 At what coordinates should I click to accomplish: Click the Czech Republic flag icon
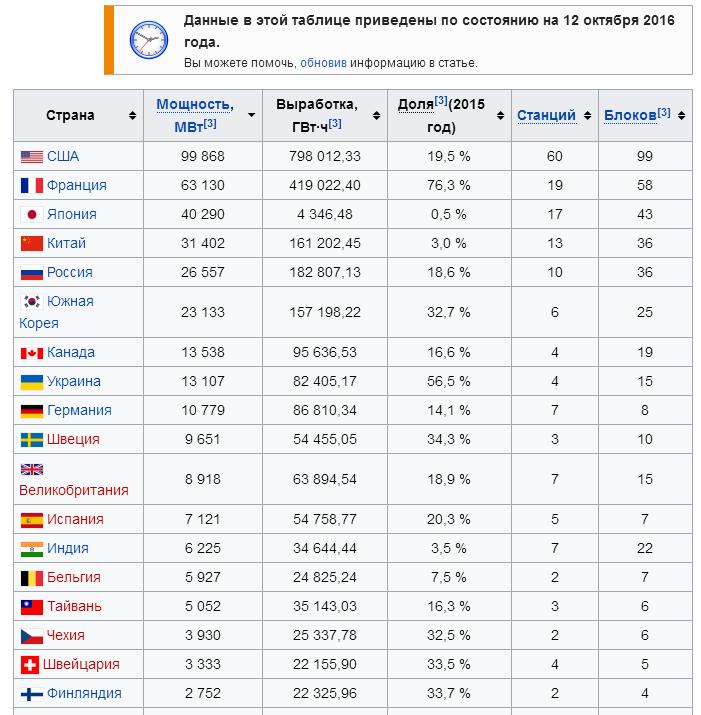[32, 636]
